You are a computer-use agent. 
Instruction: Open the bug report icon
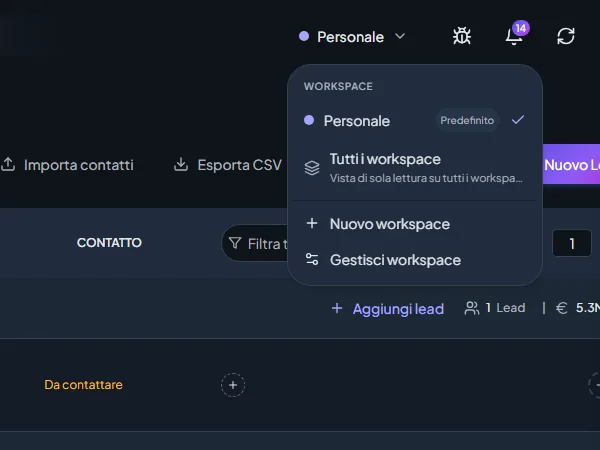462,36
